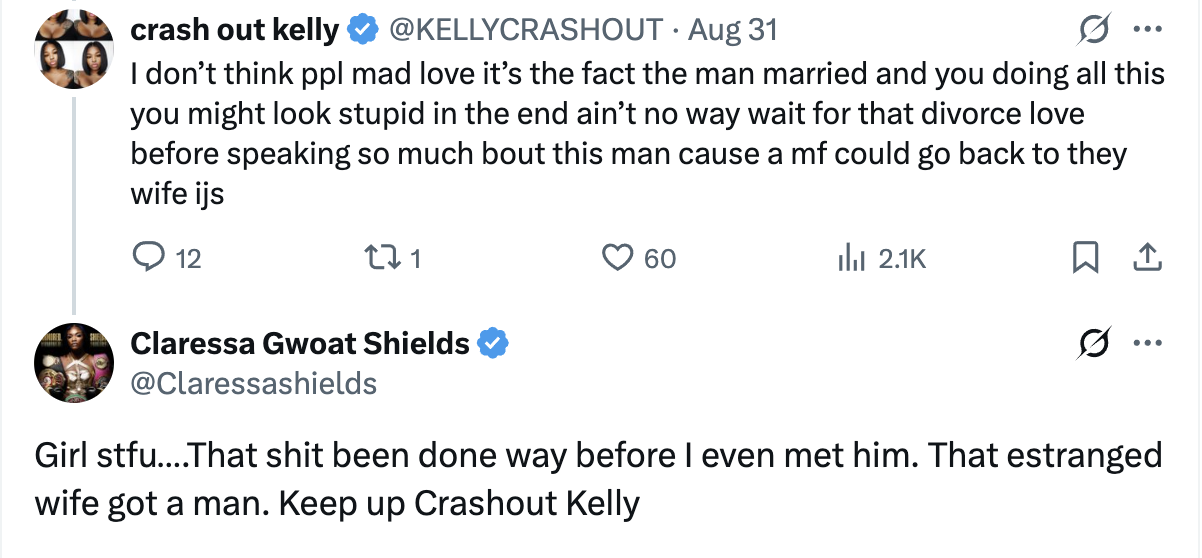1202x558 pixels.
Task: Share crash out kelly's tweet
Action: [1147, 259]
